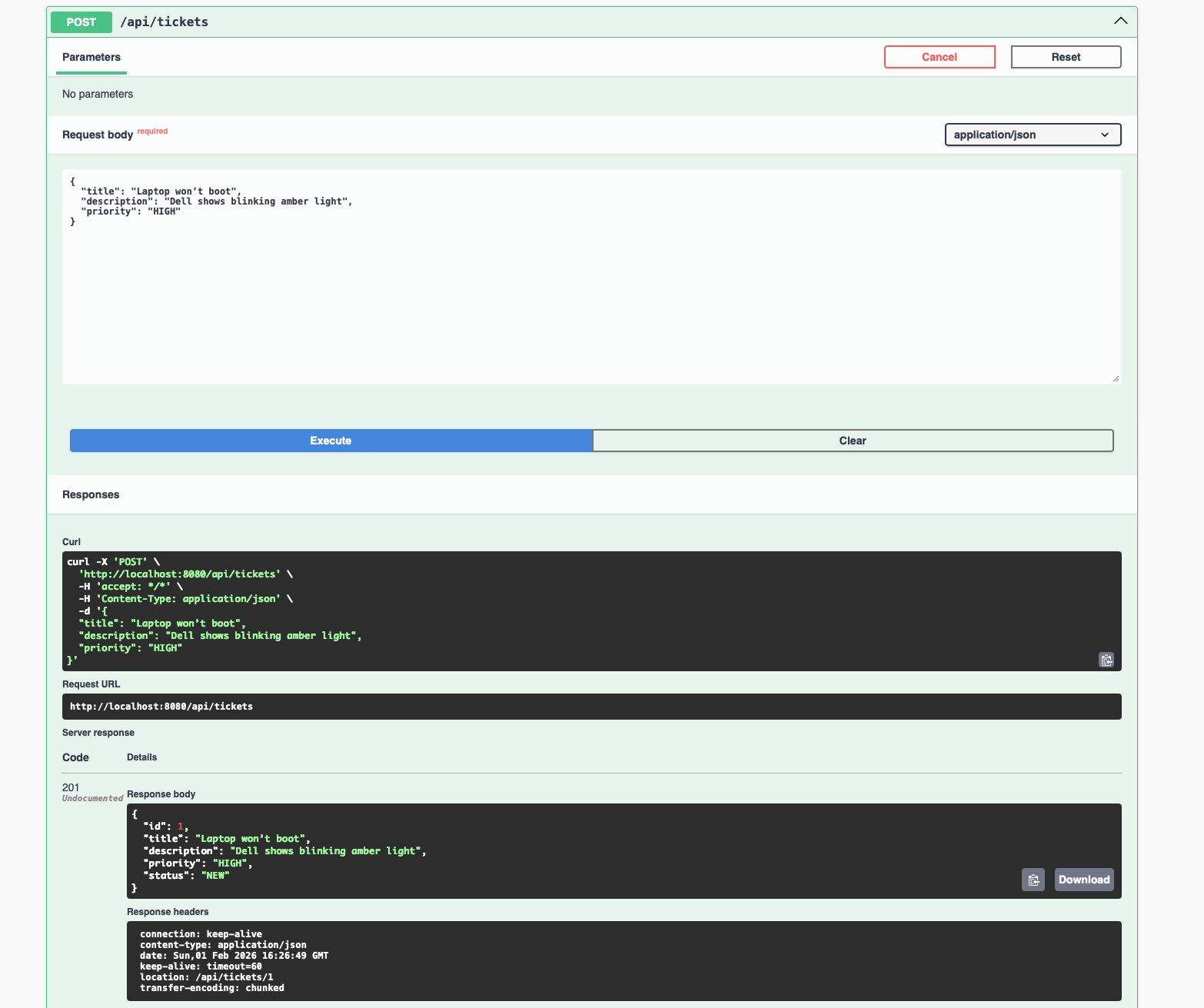Screen dimensions: 1204x1008
Task: Select the Request URL field
Action: pyautogui.click(x=592, y=706)
